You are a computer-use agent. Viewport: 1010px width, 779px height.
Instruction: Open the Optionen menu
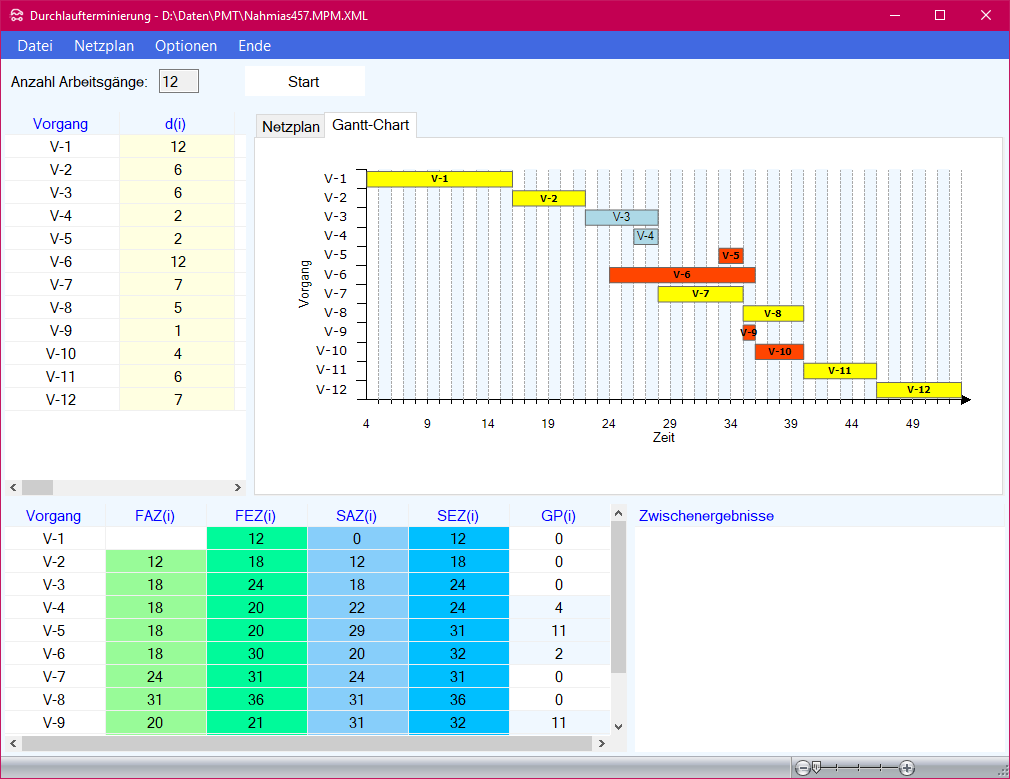[x=185, y=46]
